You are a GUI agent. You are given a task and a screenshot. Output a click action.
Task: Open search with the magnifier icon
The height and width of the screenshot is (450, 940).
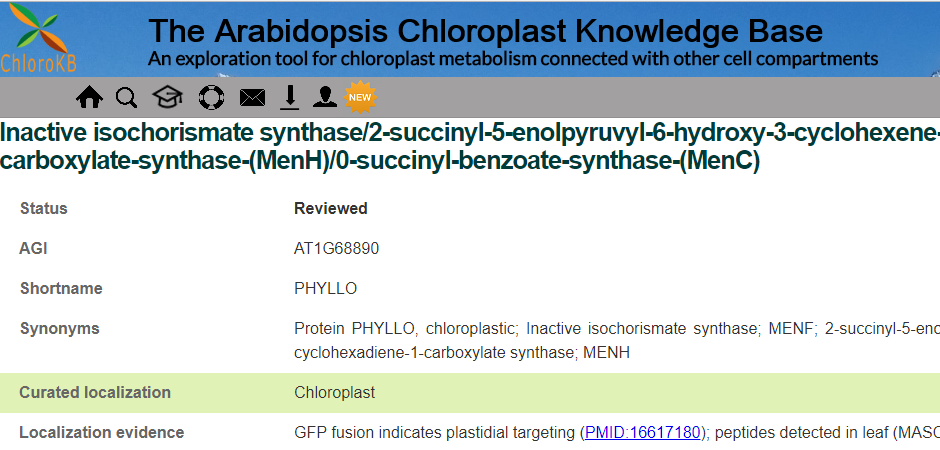click(126, 97)
